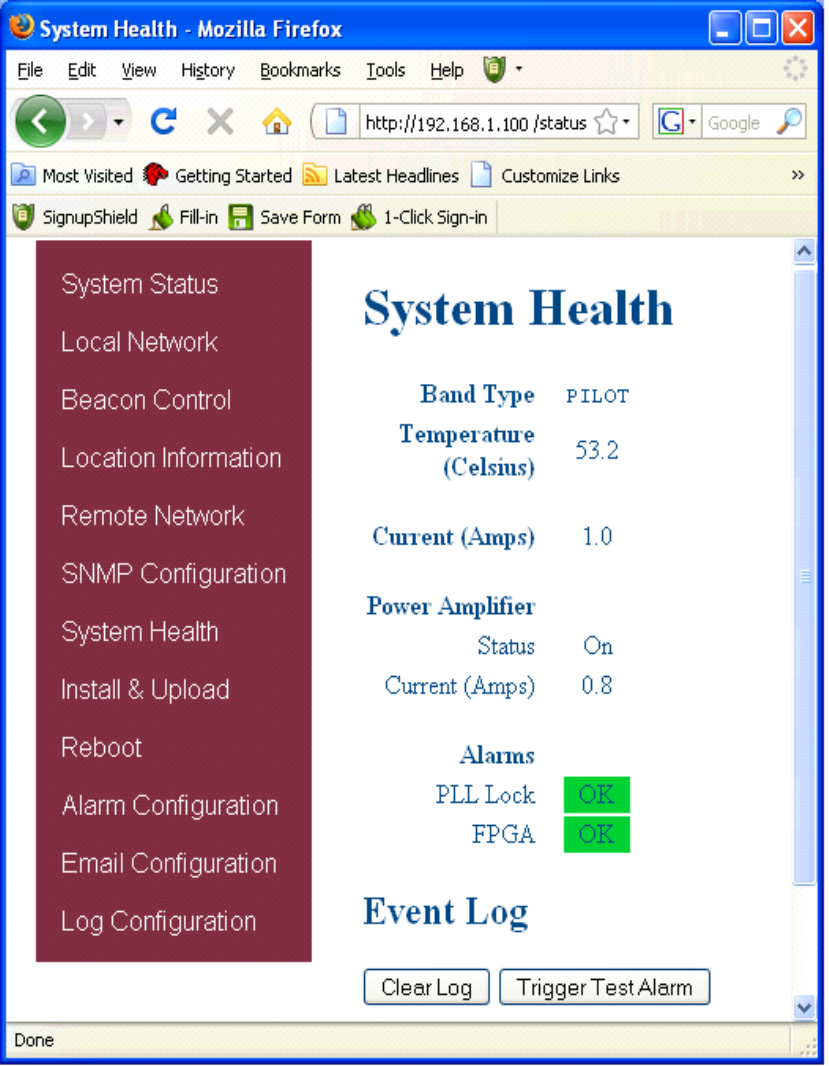Bookmark this page with the star icon
The image size is (829, 1066).
click(605, 123)
